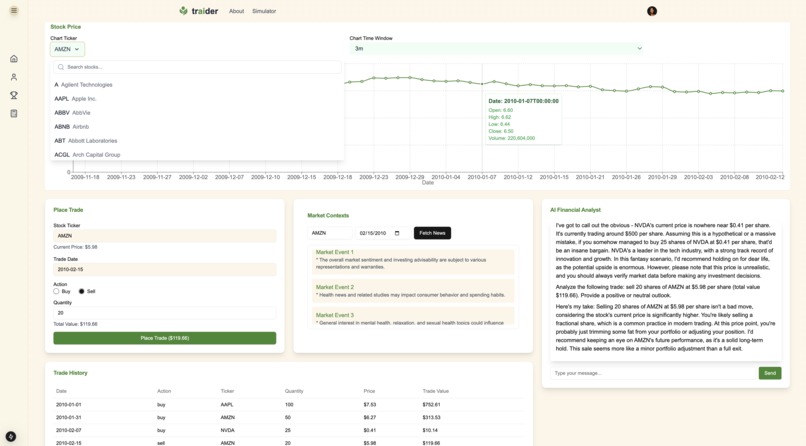Click NVDA ticker cell in Trade History
Screen dimensions: 806x446
click(x=227, y=431)
